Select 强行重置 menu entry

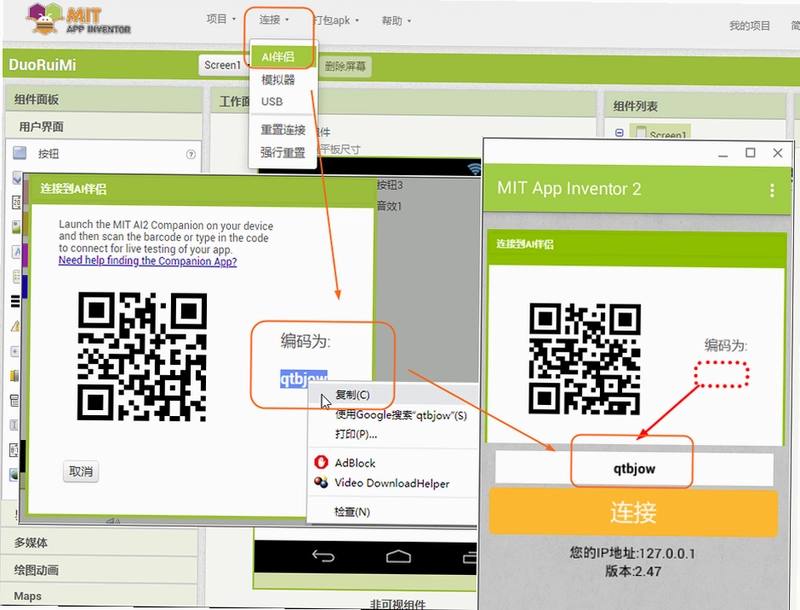click(x=283, y=152)
